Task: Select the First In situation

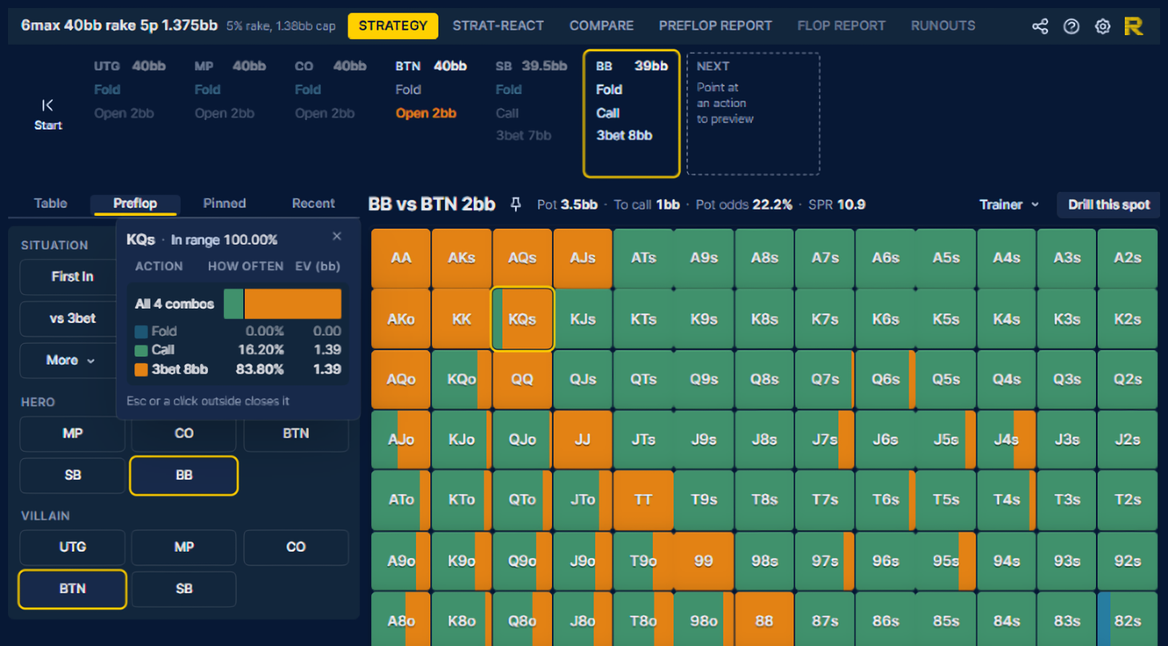Action: pos(72,276)
